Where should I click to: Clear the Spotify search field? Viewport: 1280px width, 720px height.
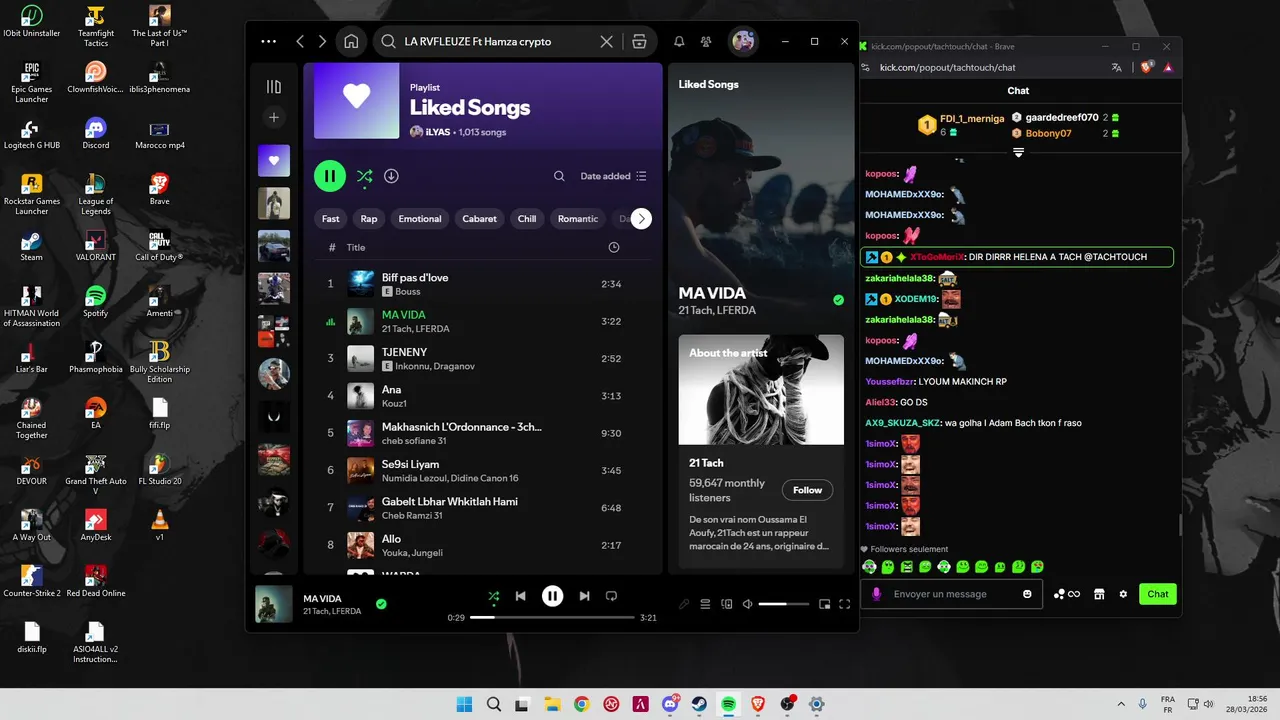pyautogui.click(x=606, y=42)
